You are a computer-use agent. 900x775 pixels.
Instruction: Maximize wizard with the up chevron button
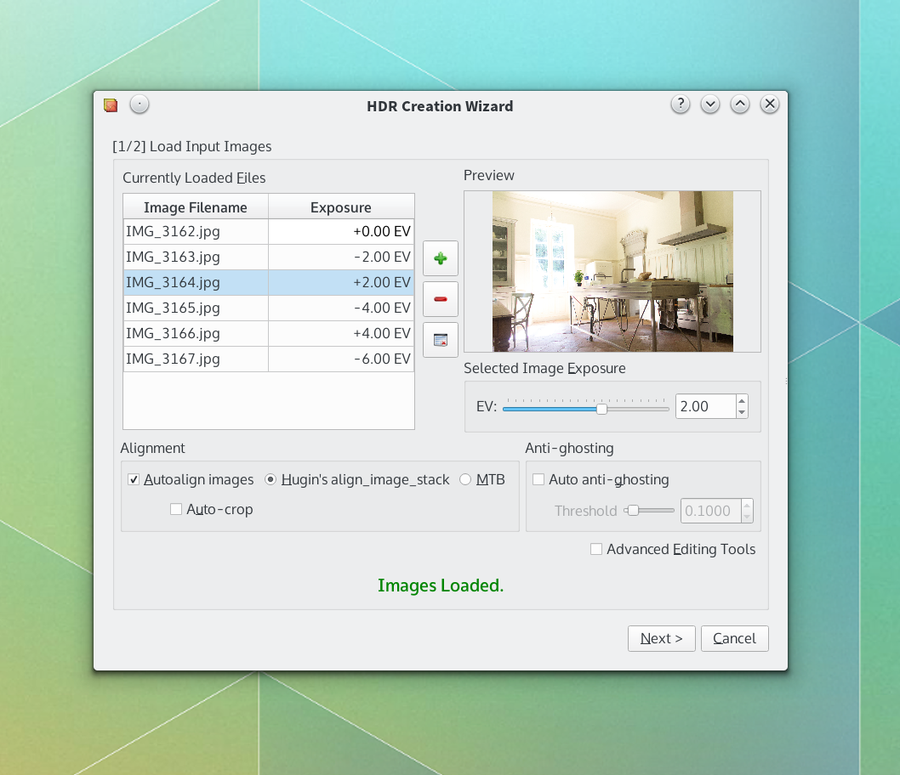click(740, 104)
